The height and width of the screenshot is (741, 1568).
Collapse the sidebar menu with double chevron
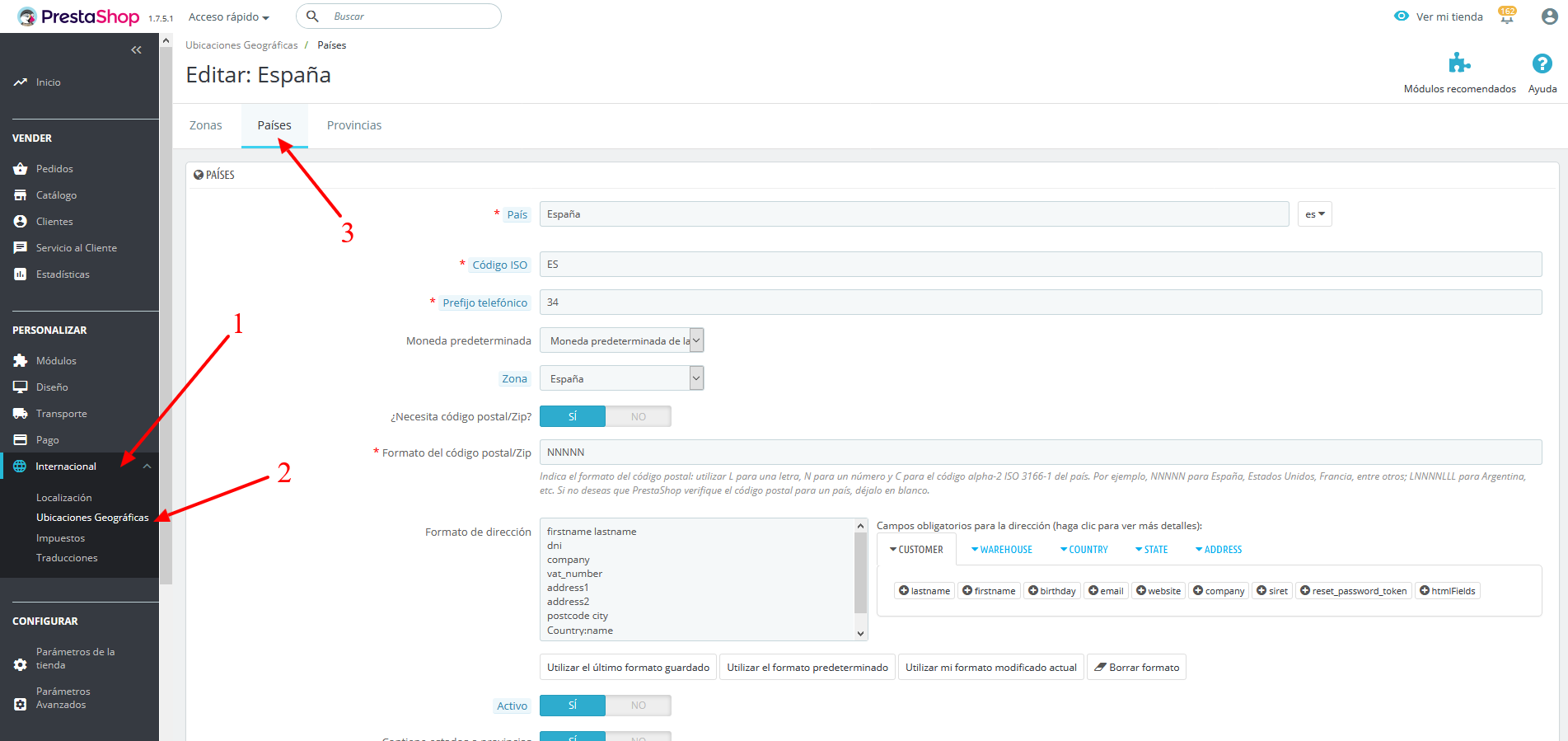coord(136,50)
